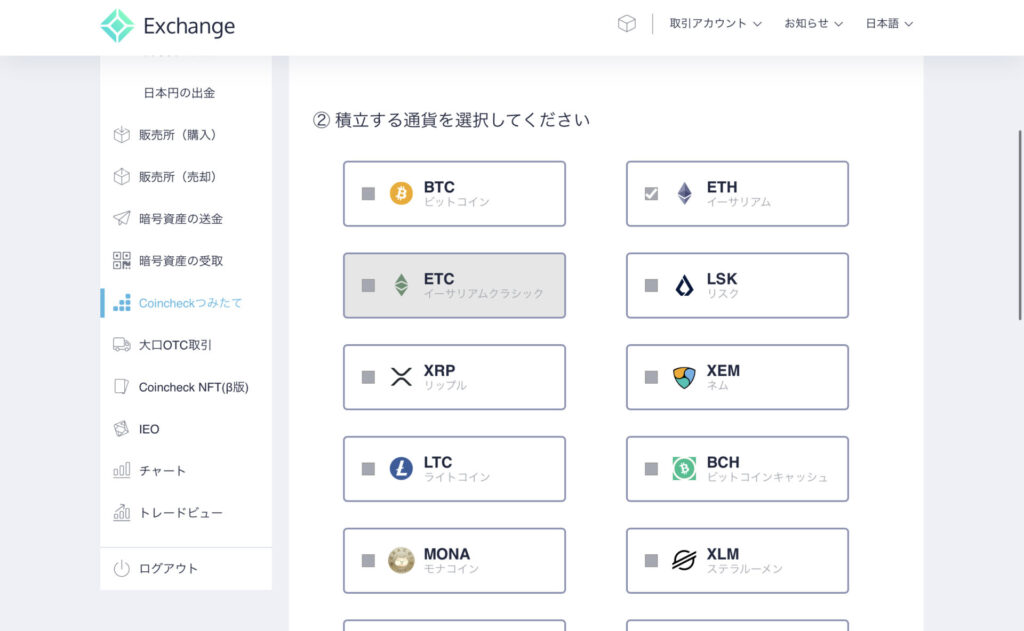
Task: Expand the お知らせ dropdown menu
Action: point(814,24)
